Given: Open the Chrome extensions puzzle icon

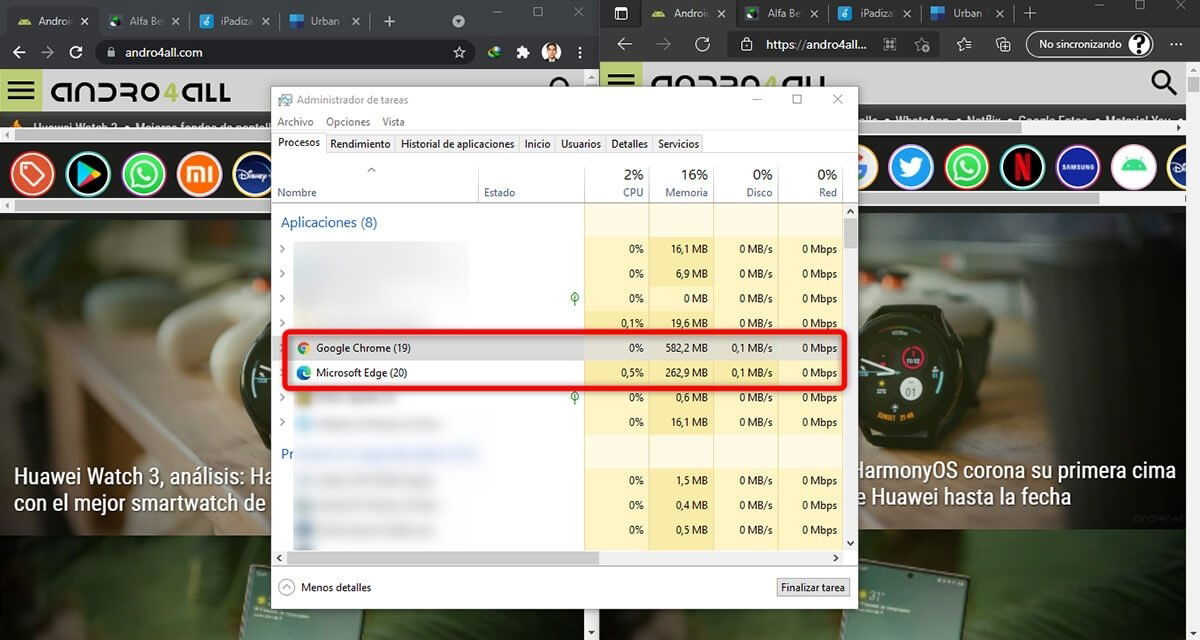Looking at the screenshot, I should coord(522,51).
